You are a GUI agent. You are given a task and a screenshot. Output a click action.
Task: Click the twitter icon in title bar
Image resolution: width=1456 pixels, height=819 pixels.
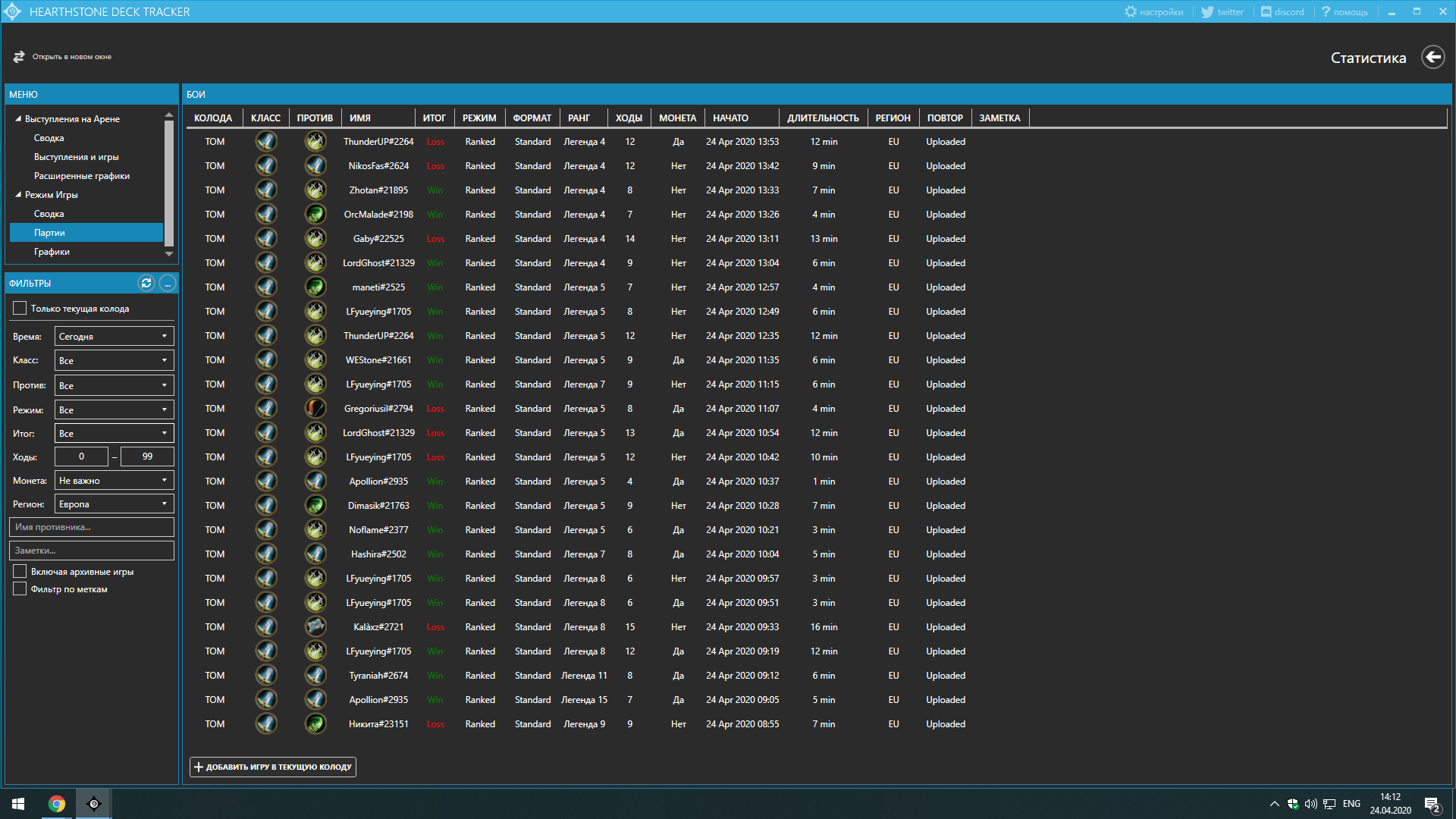click(x=1207, y=12)
